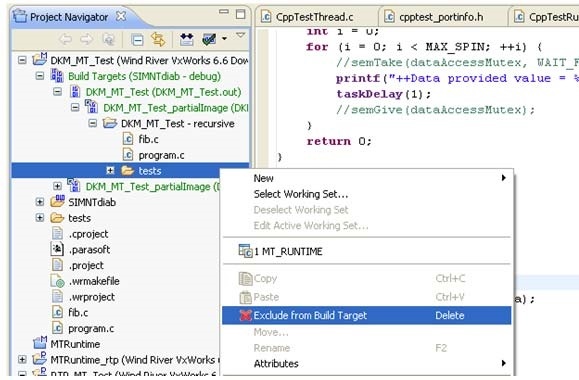Click the back navigation arrow icon
The height and width of the screenshot is (380, 579).
(65, 39)
